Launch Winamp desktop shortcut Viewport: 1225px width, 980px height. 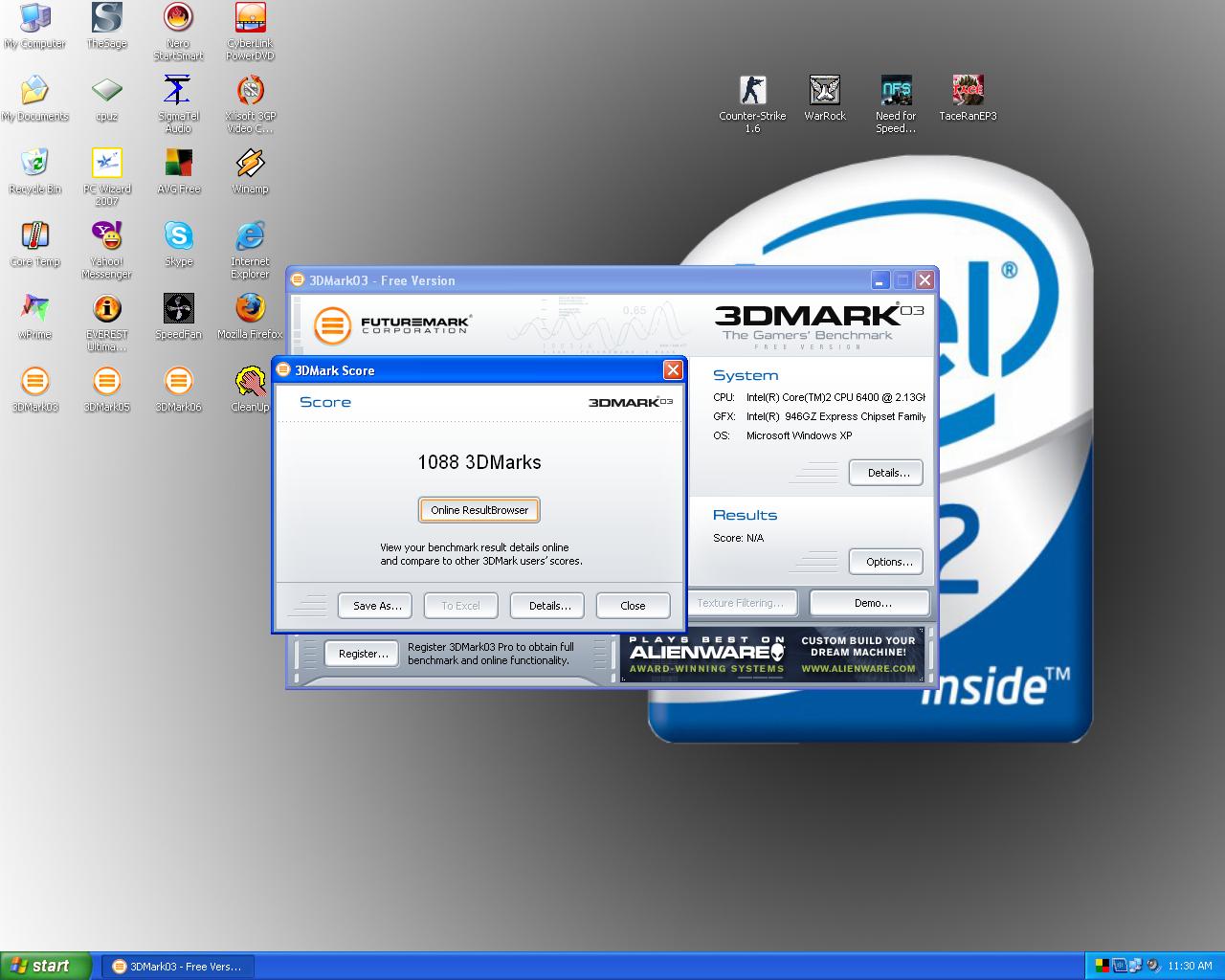[250, 172]
